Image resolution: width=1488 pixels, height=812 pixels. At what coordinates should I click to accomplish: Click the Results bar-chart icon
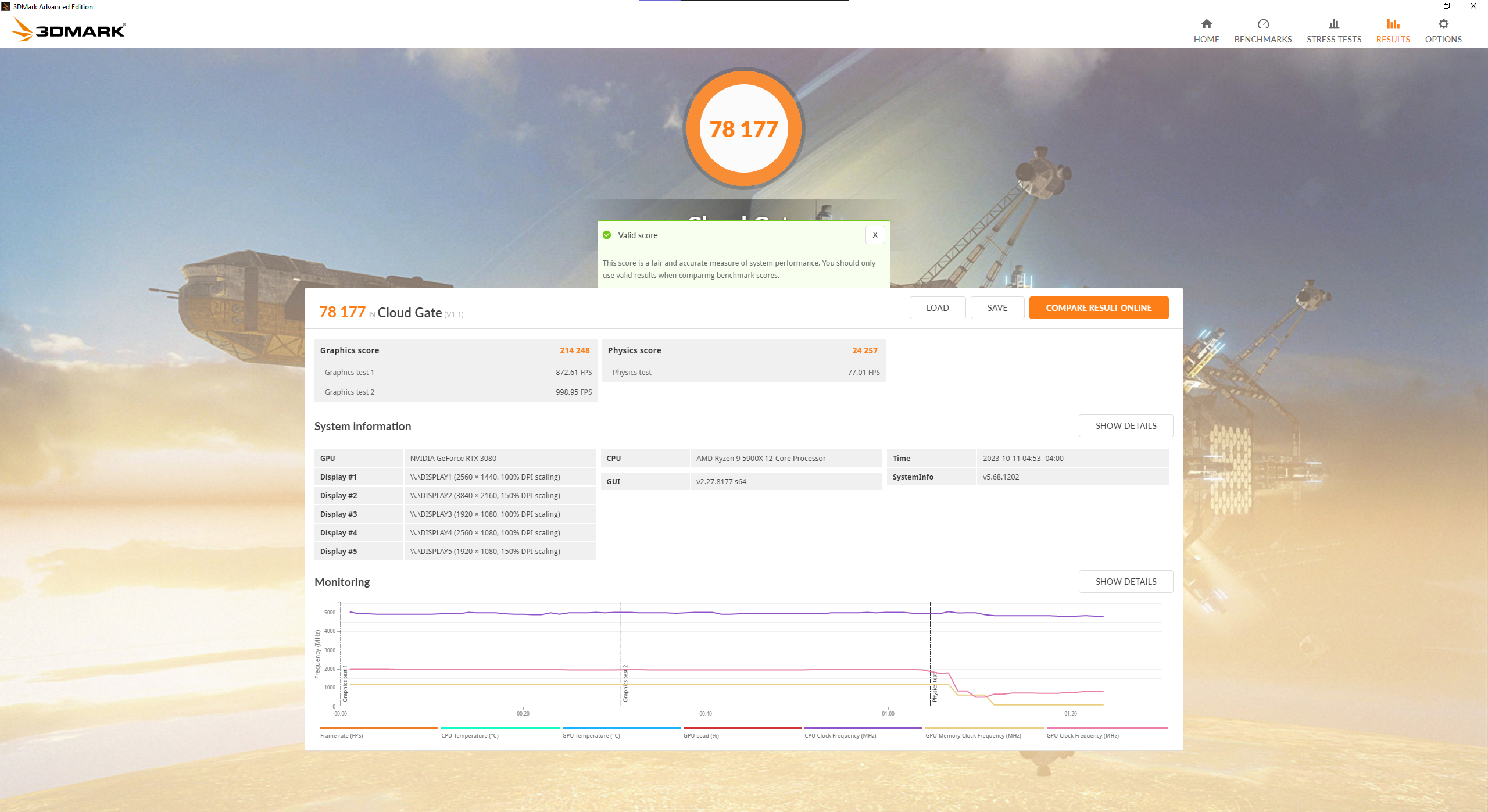[1393, 24]
